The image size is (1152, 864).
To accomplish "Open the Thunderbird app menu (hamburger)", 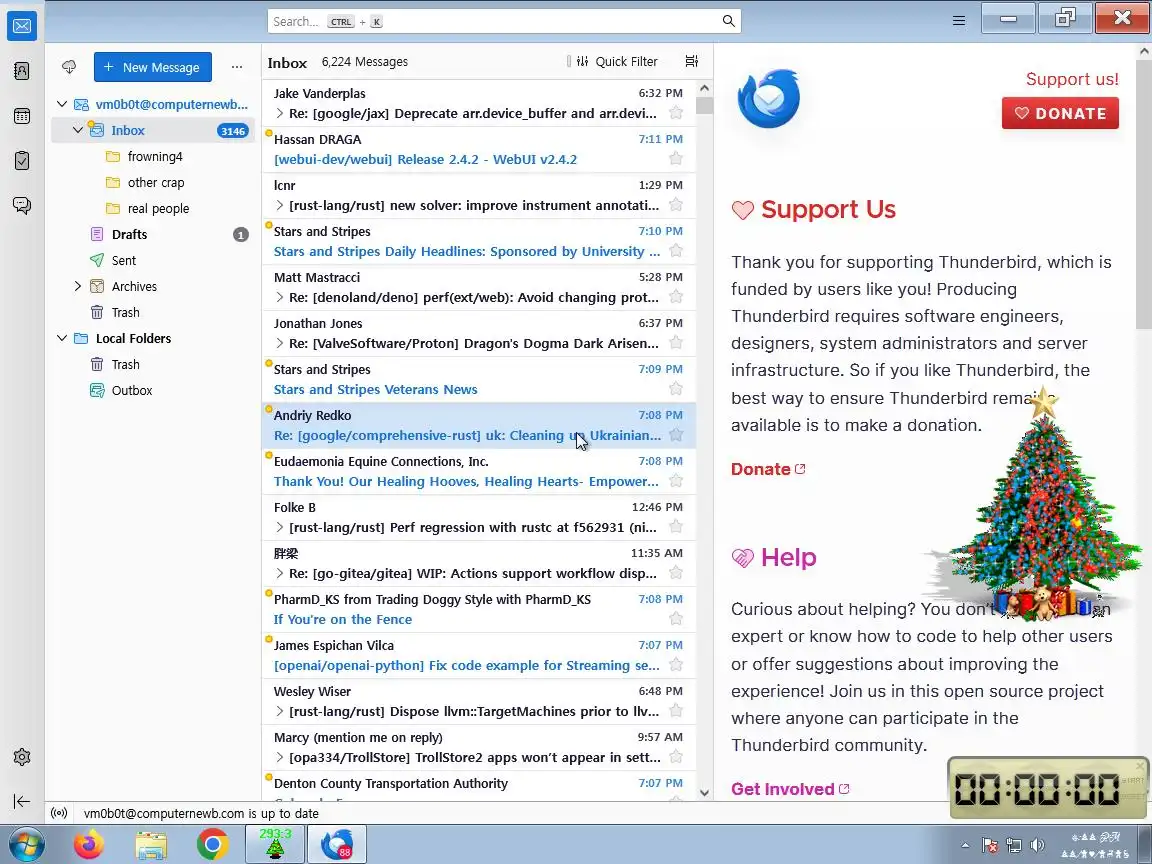I will [959, 21].
